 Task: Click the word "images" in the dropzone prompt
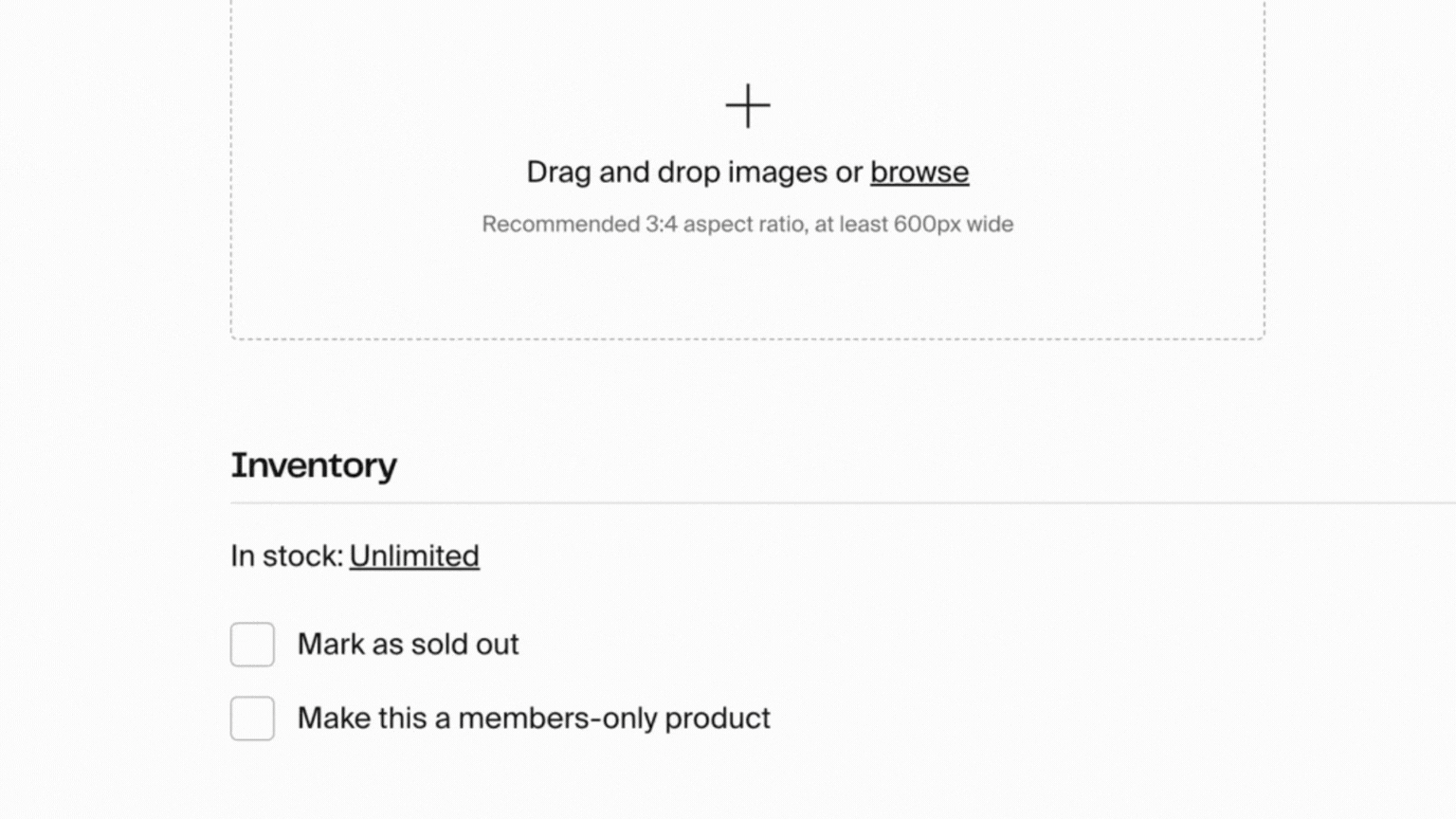pyautogui.click(x=777, y=173)
